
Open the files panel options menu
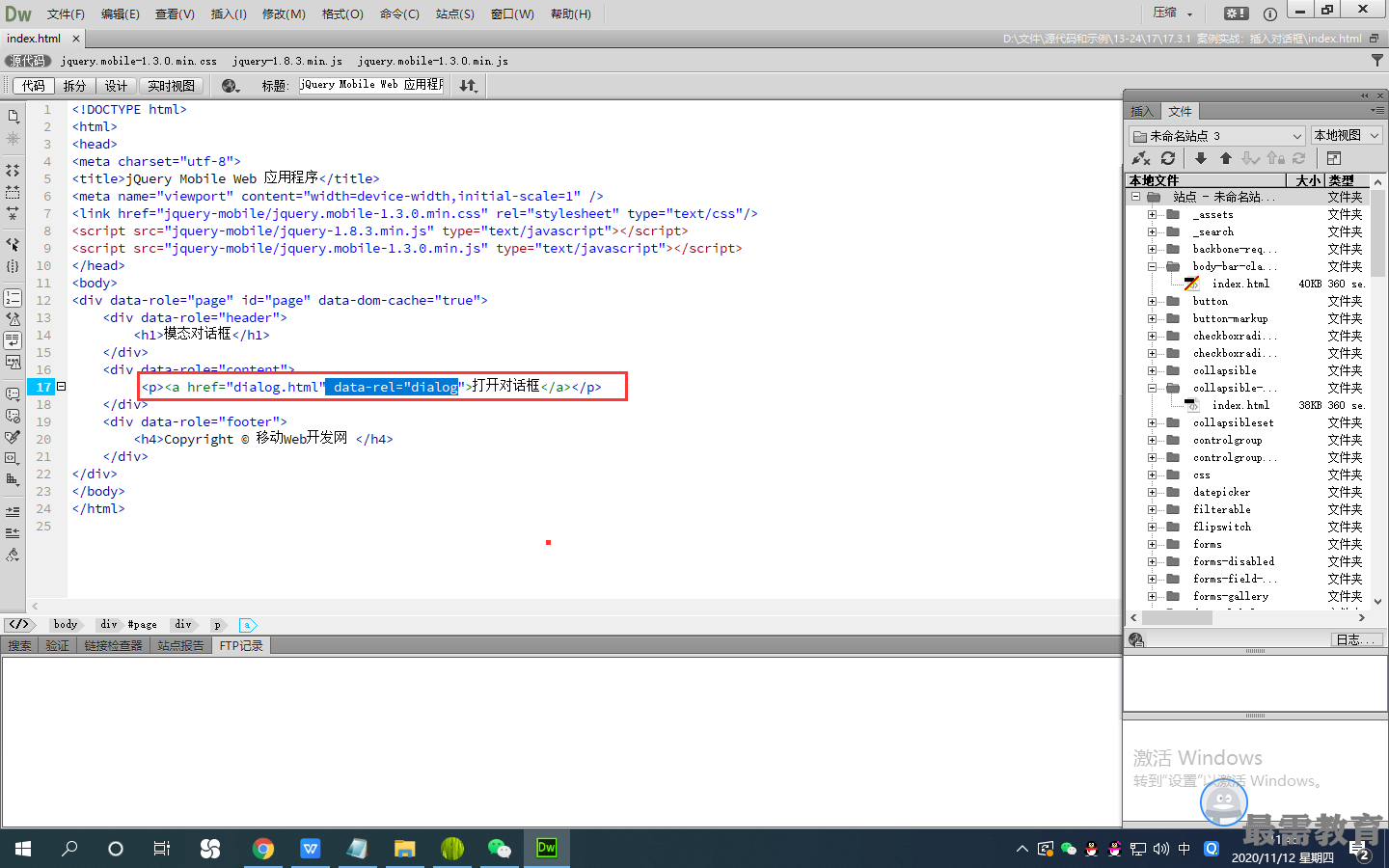click(x=1377, y=111)
